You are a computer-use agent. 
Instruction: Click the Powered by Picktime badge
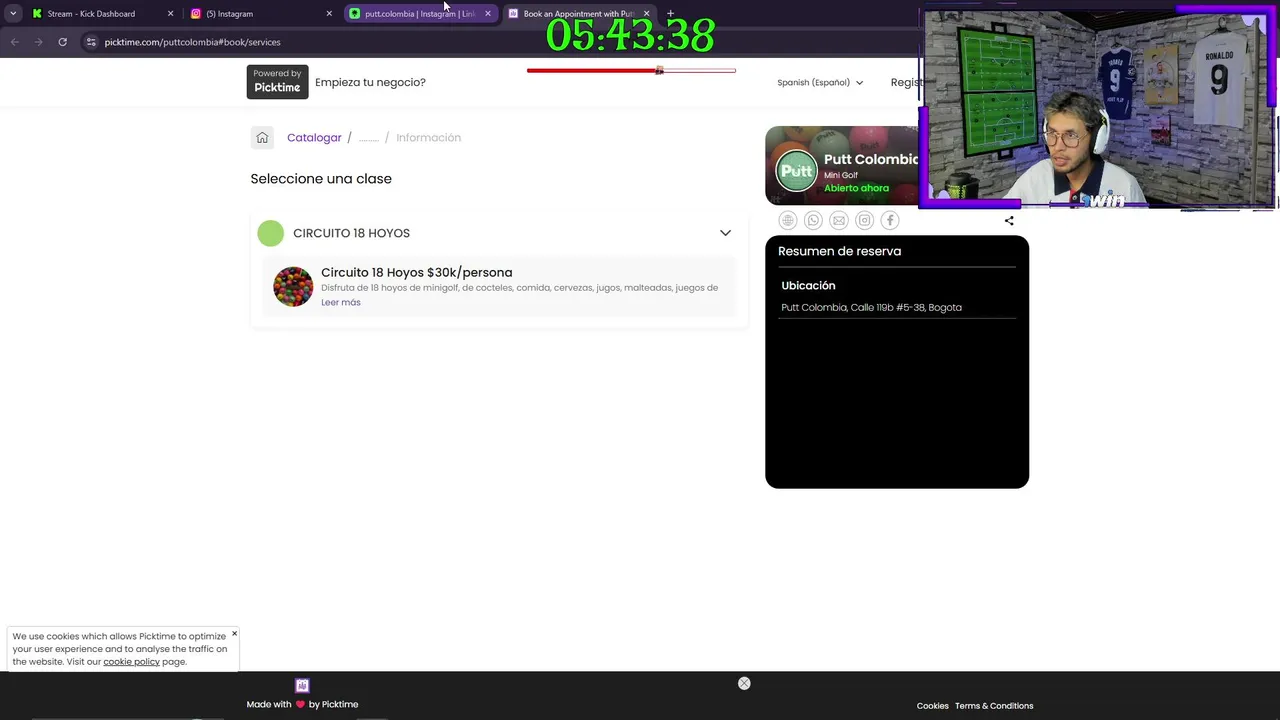coord(277,82)
